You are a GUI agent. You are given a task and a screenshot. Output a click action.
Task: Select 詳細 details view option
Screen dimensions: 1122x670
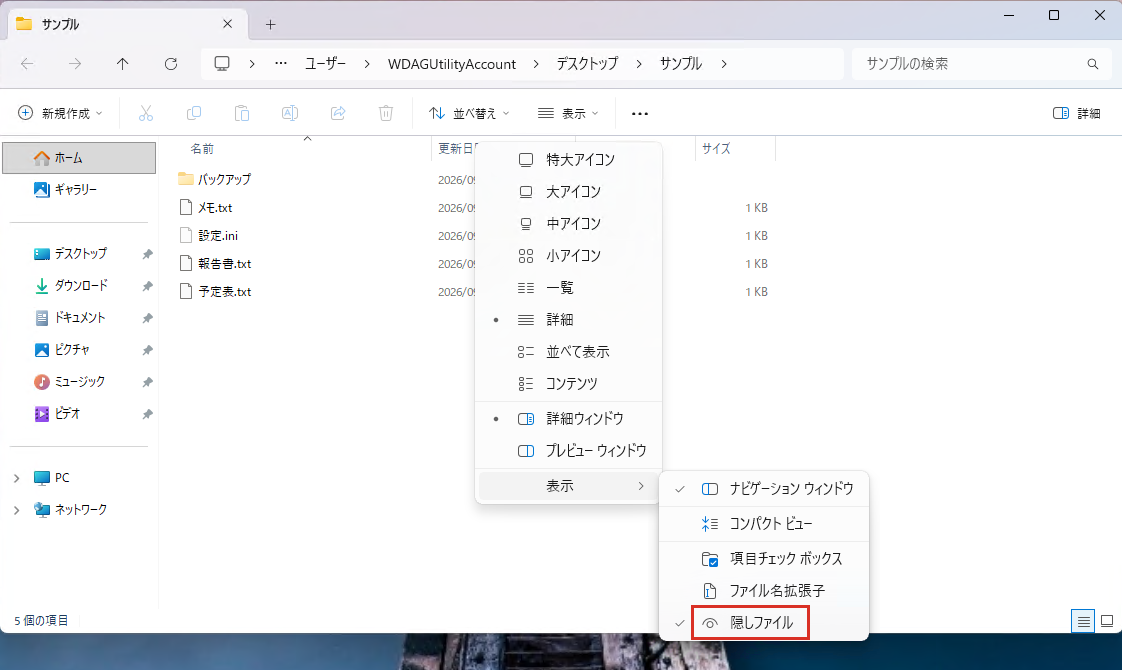(x=569, y=320)
